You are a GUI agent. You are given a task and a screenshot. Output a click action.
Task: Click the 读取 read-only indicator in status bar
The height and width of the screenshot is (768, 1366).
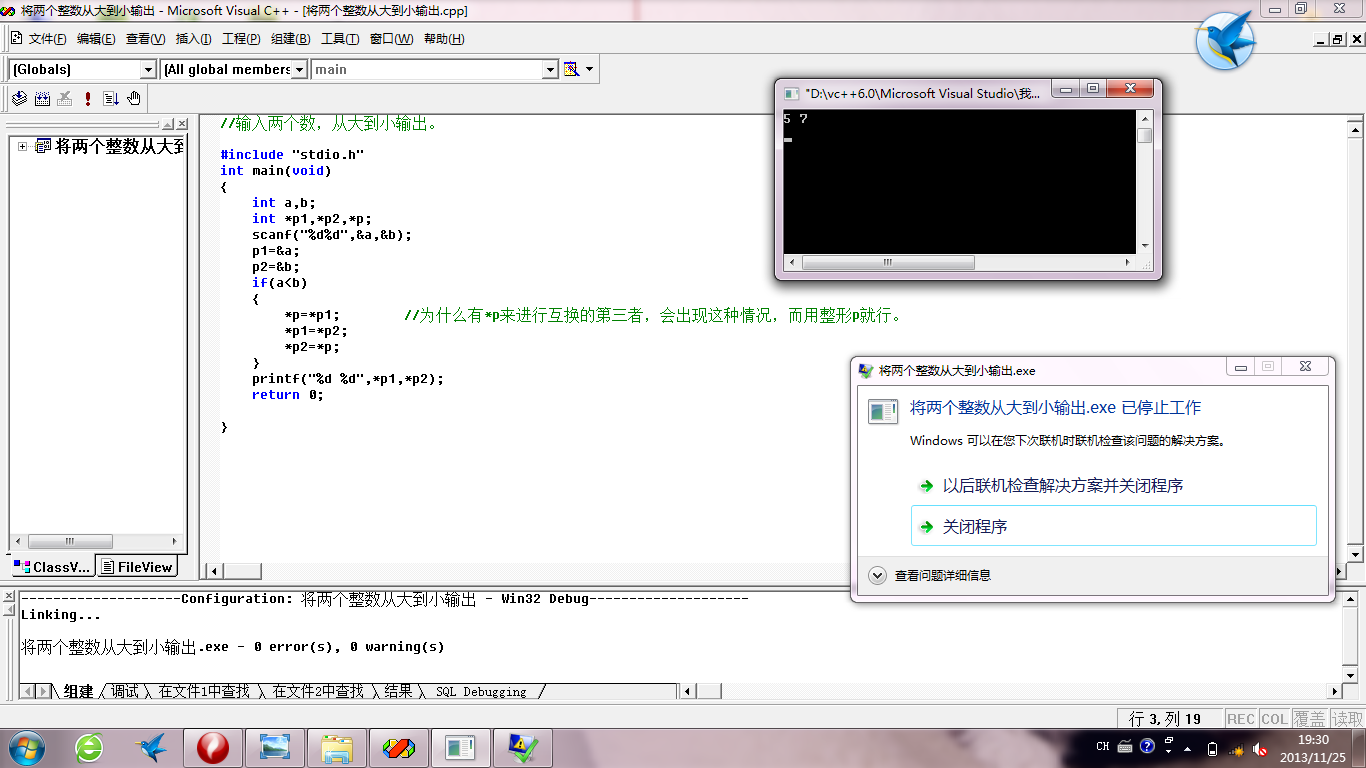[x=1346, y=718]
